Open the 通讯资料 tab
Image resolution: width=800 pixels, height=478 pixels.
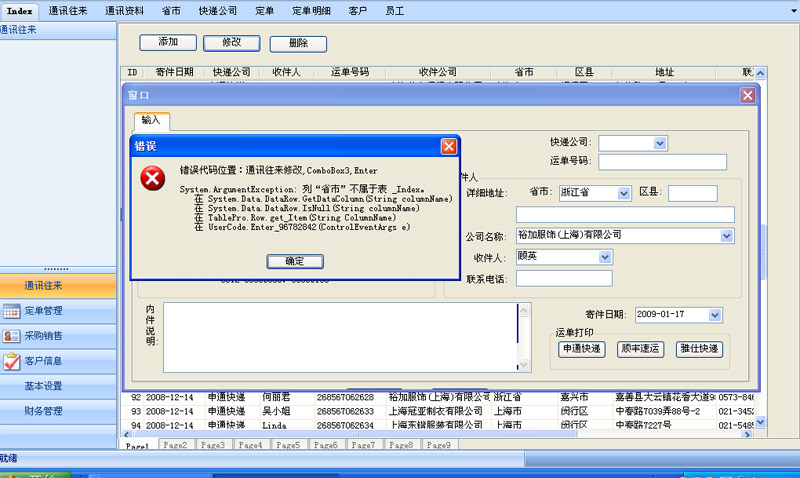[124, 11]
